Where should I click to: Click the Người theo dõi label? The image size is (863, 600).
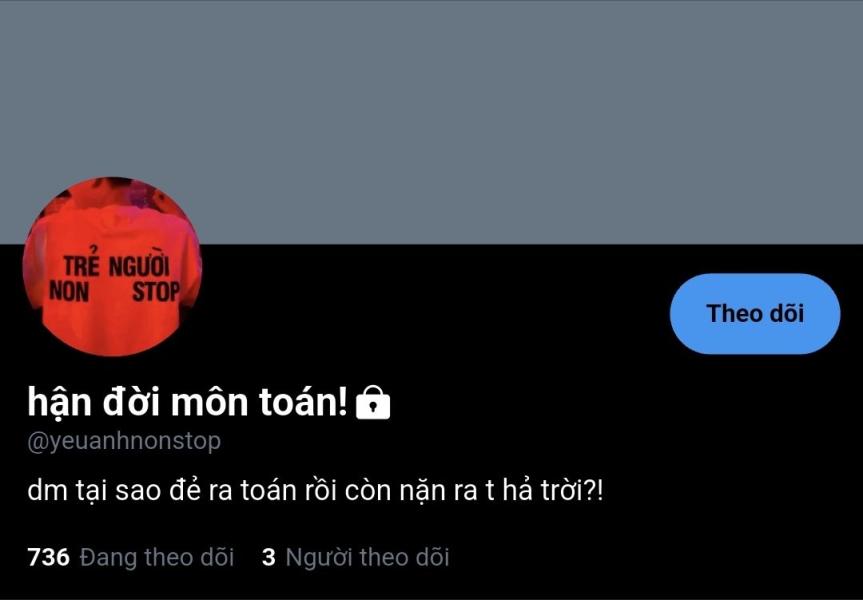[x=368, y=557]
